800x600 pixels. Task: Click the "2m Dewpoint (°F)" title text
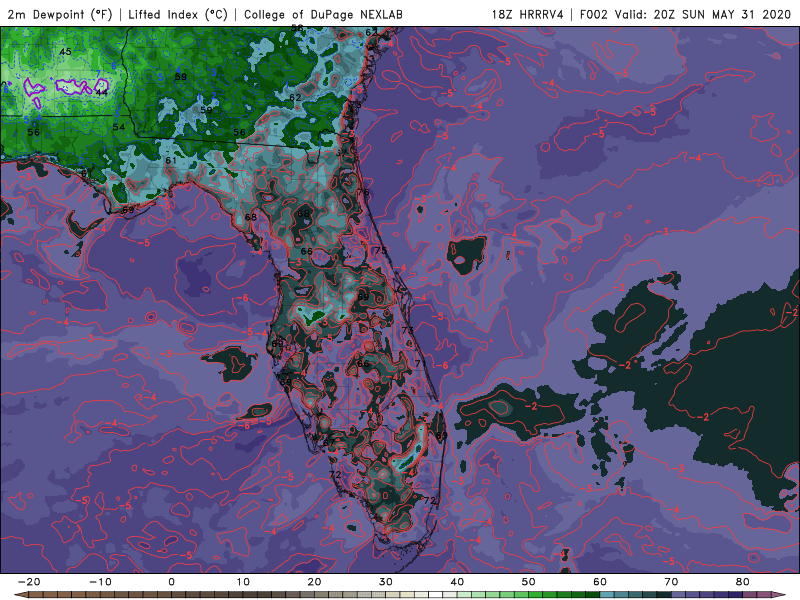60,14
